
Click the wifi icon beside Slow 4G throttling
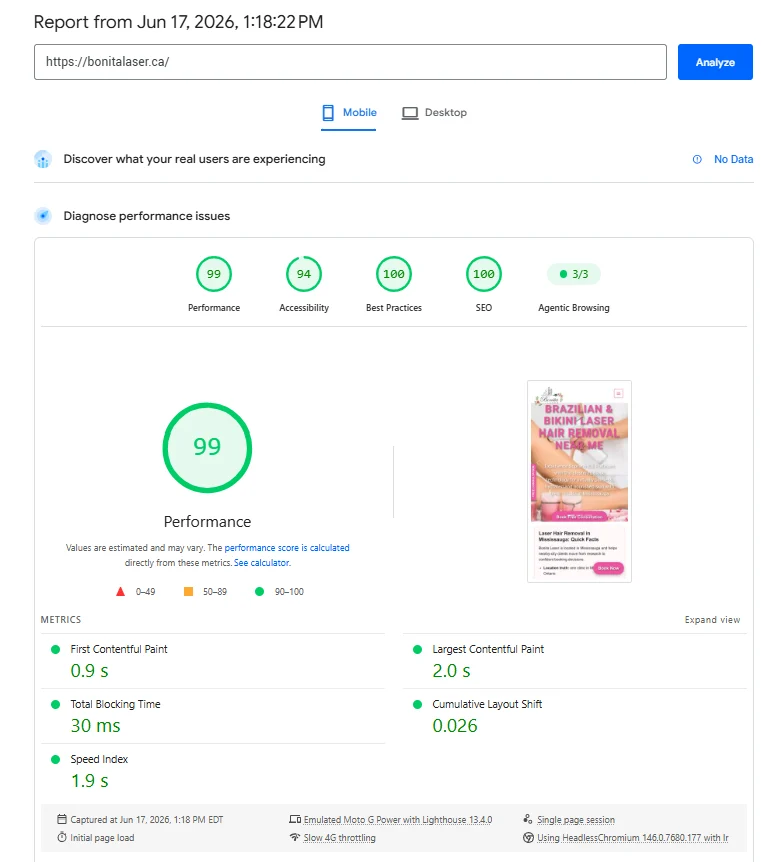pyautogui.click(x=295, y=837)
